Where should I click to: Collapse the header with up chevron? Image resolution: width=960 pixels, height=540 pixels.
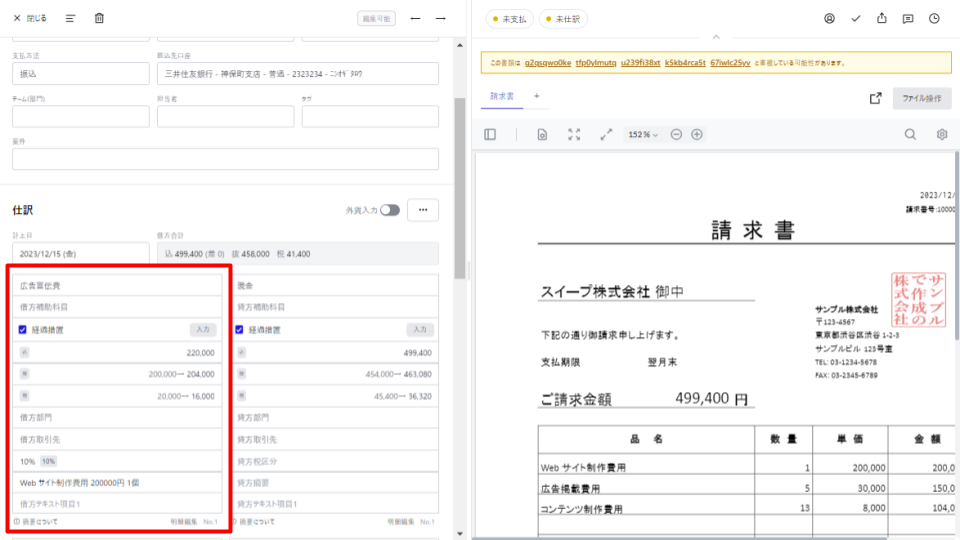click(716, 37)
